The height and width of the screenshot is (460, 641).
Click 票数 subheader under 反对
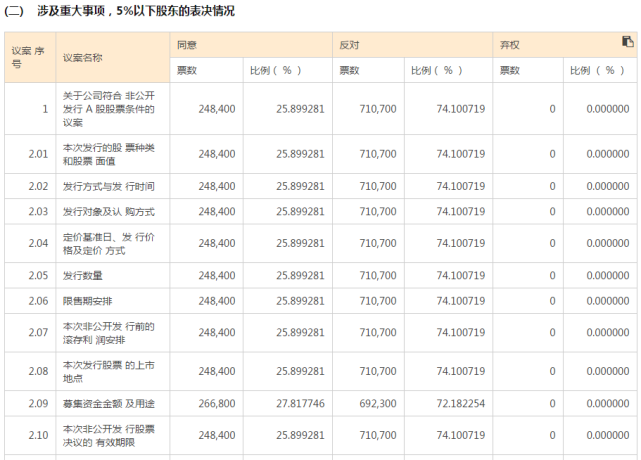(x=368, y=70)
